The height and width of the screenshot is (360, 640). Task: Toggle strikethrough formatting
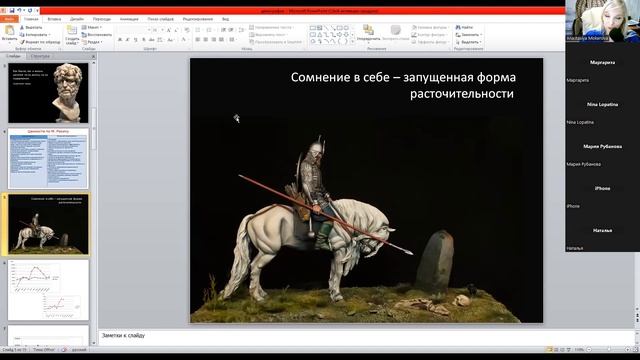151,40
